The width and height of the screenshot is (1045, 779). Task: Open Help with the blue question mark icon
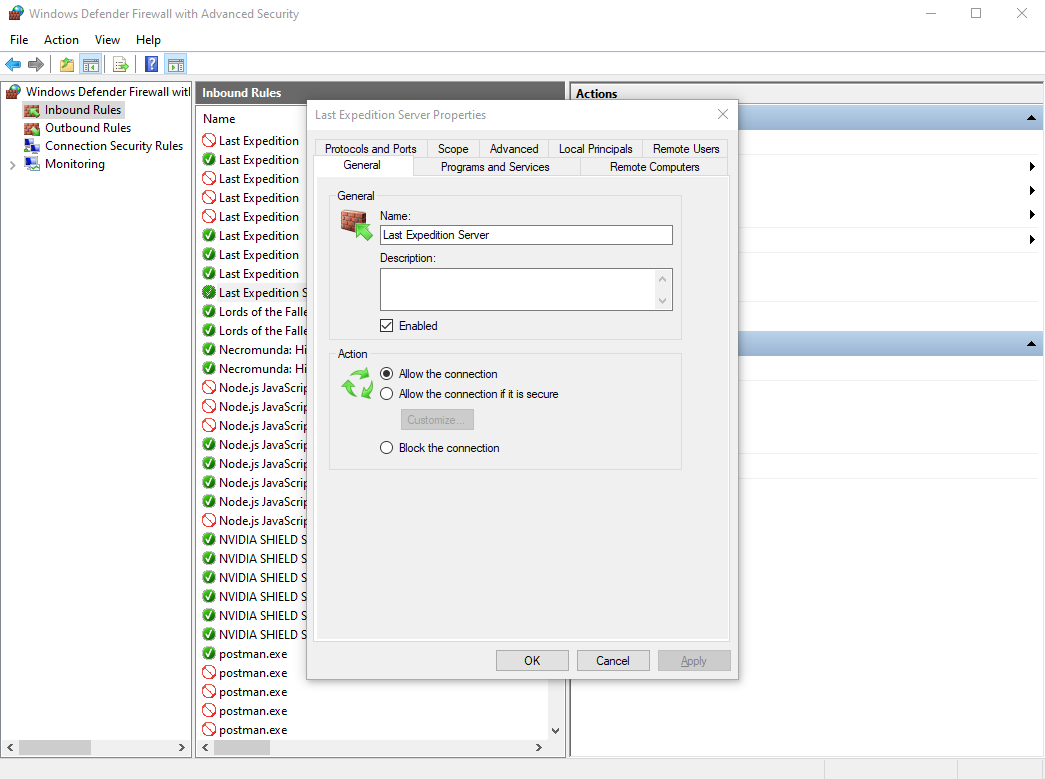[x=152, y=65]
